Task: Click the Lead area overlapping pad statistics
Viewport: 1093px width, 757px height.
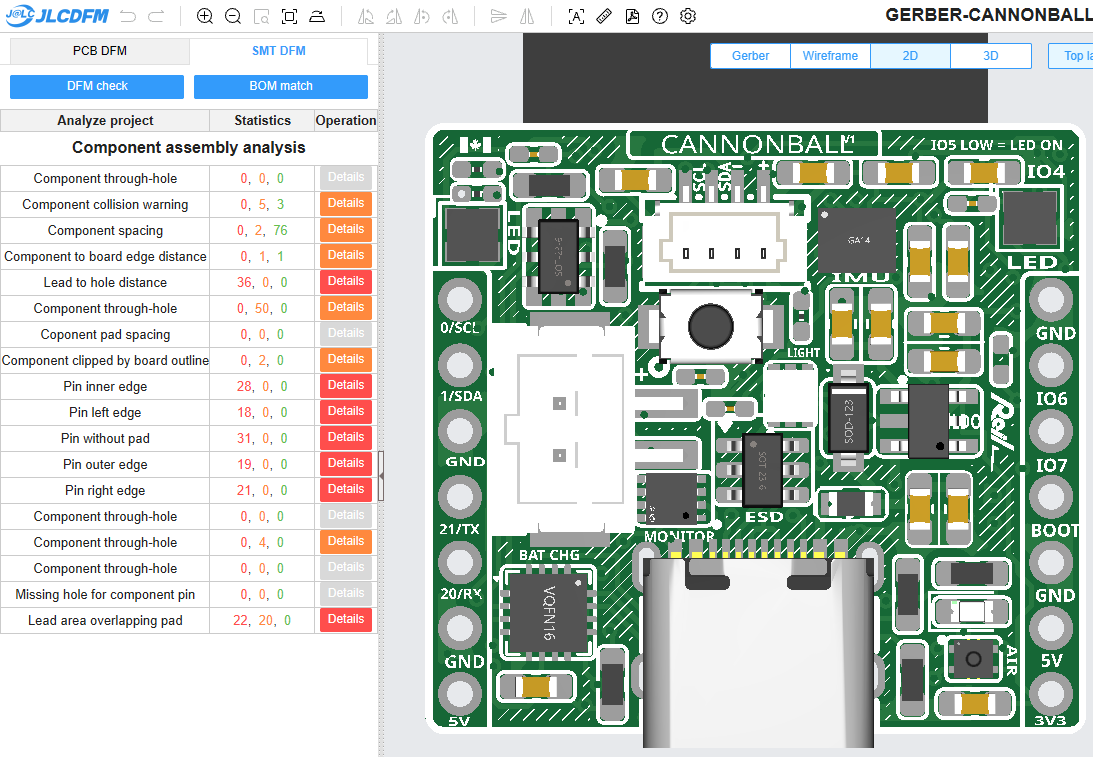Action: (x=262, y=620)
